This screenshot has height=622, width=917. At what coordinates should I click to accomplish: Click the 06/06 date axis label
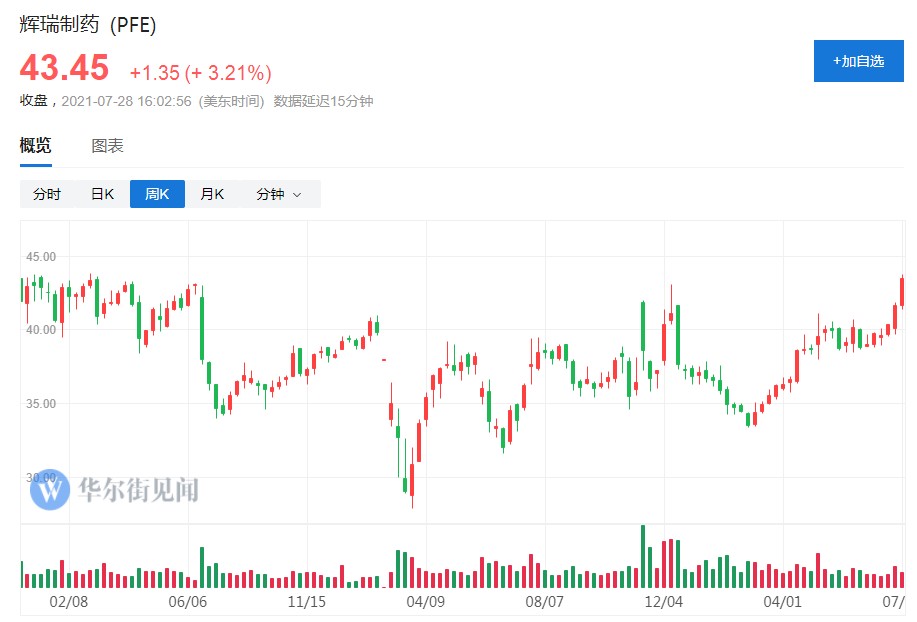pos(187,602)
